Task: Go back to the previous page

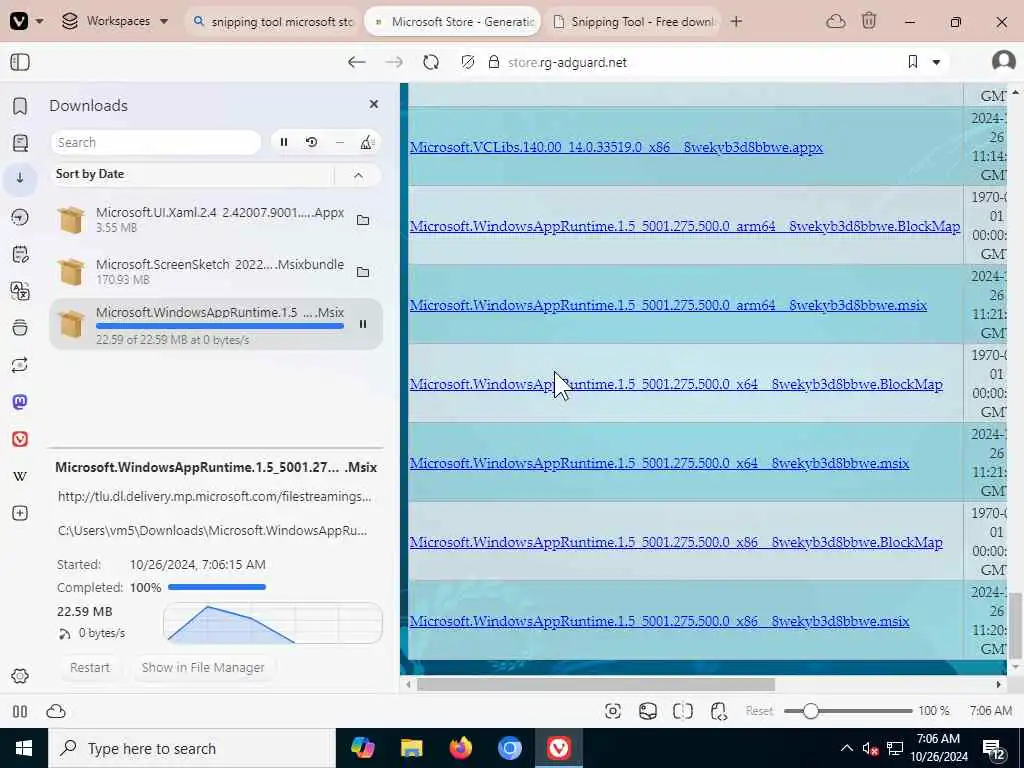Action: point(357,62)
